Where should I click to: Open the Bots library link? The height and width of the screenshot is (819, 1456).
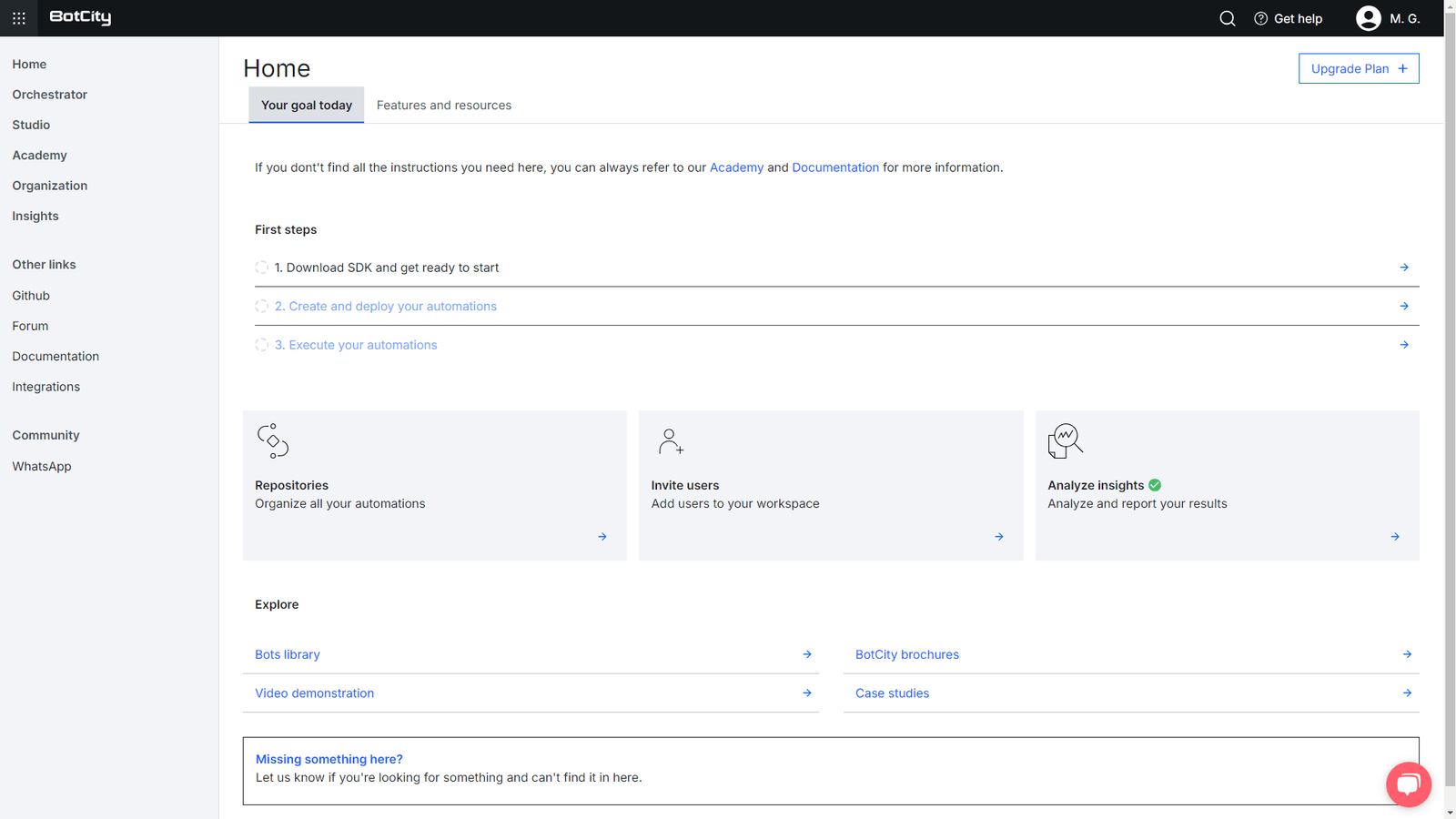point(288,654)
